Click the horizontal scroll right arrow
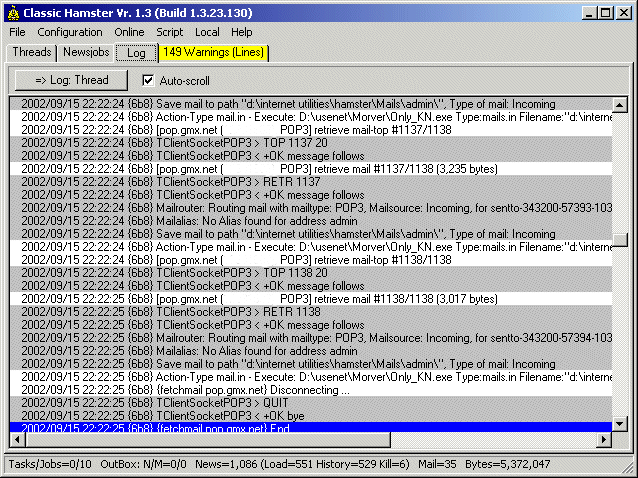638x478 pixels. tap(604, 441)
